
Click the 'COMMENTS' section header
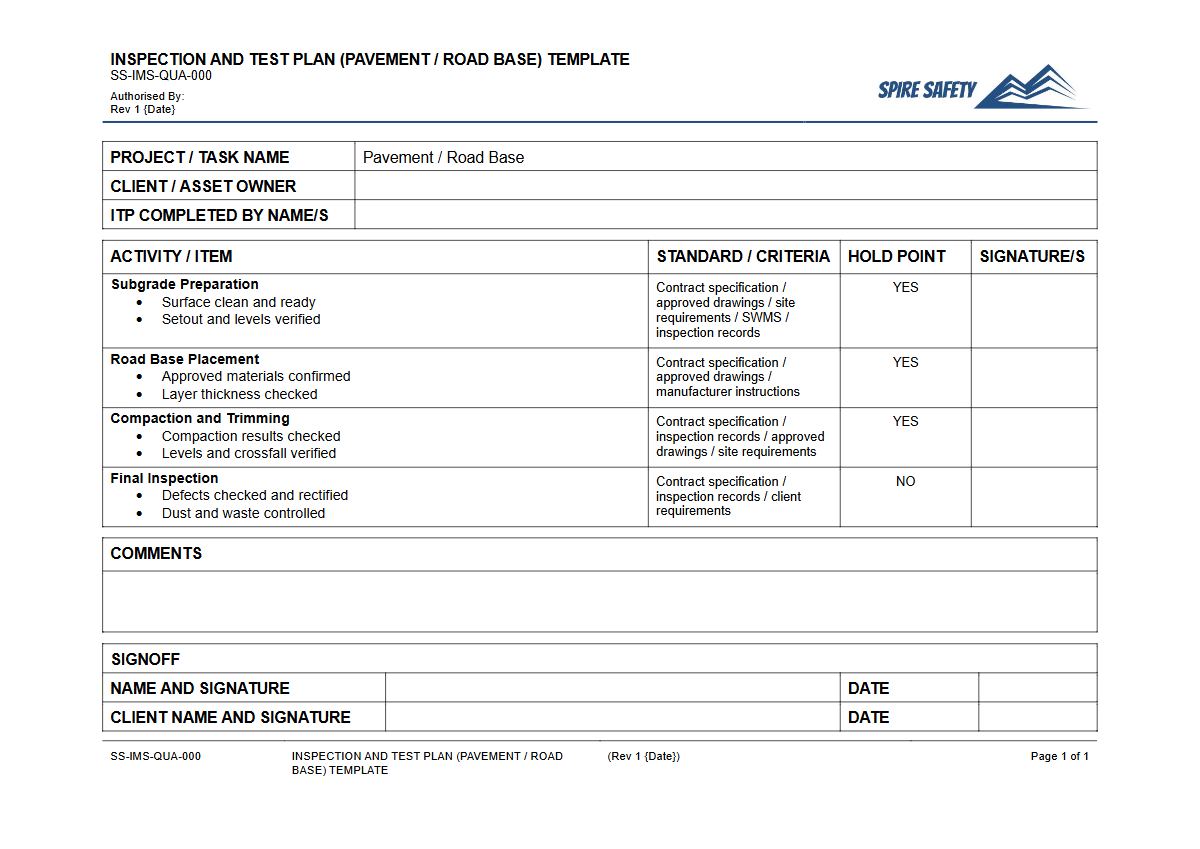pos(156,554)
